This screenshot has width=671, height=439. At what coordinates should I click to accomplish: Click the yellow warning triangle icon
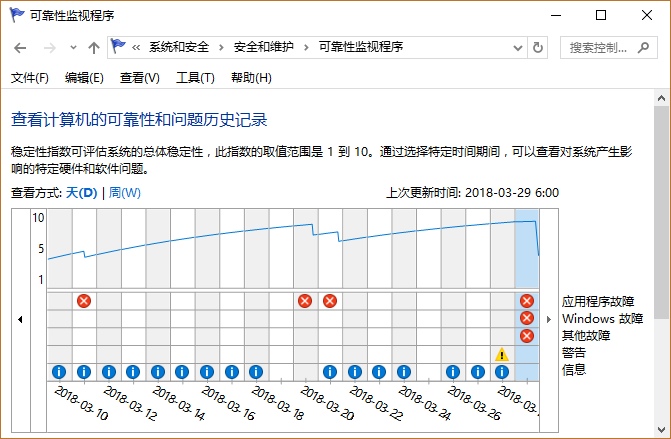click(x=502, y=354)
